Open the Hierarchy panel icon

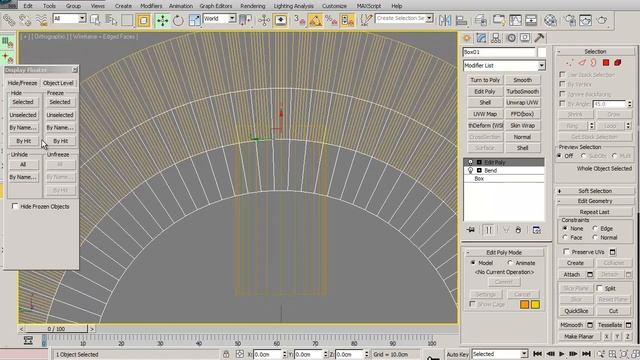[x=496, y=38]
